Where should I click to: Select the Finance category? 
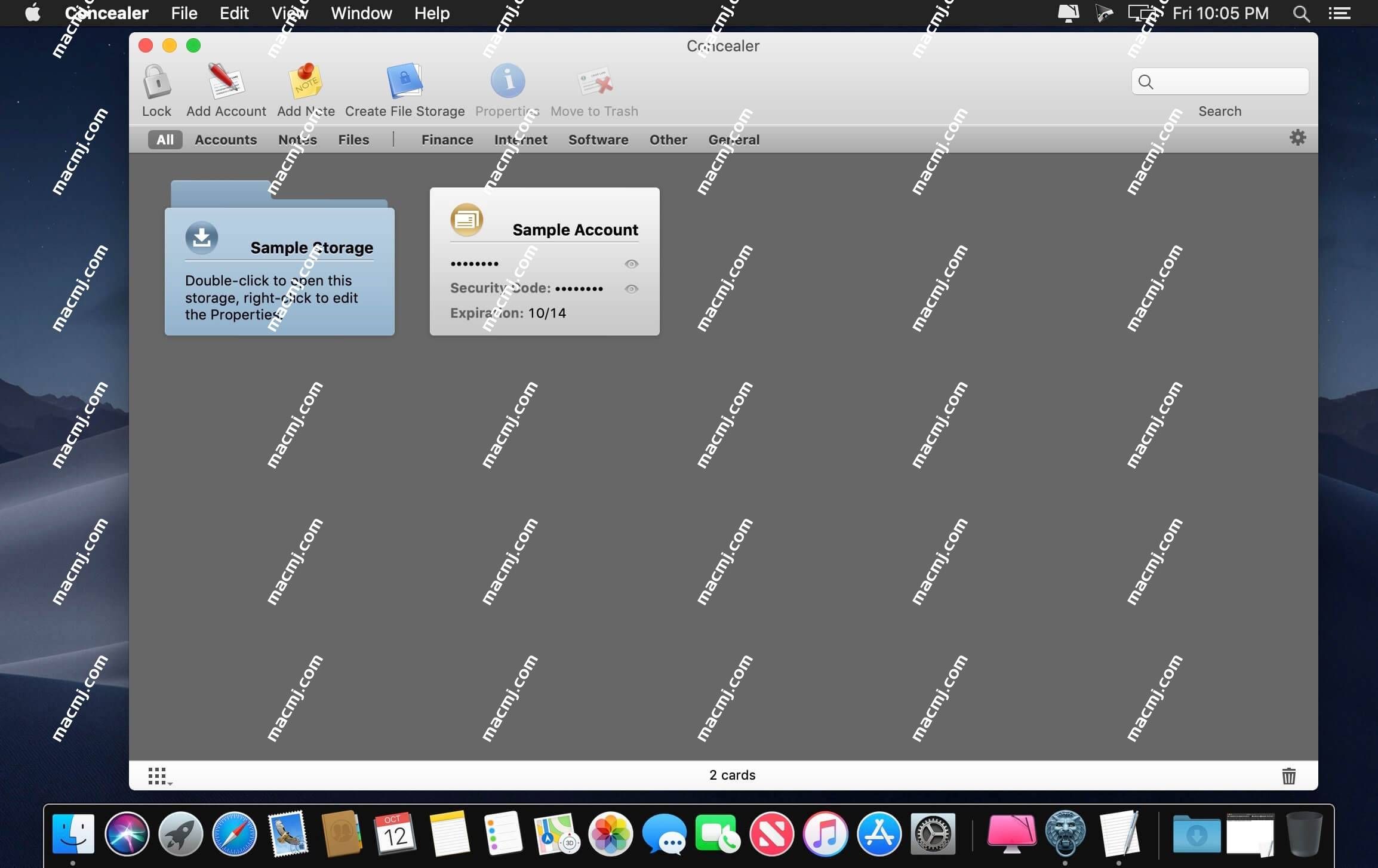[447, 140]
